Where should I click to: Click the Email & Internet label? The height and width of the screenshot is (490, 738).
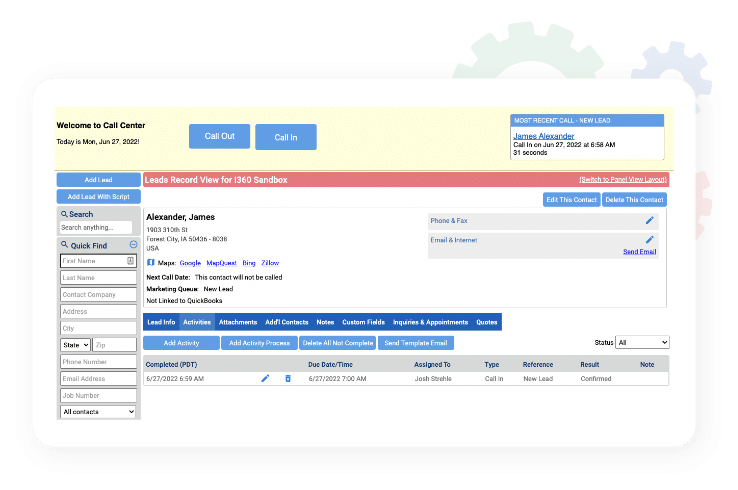pyautogui.click(x=454, y=240)
